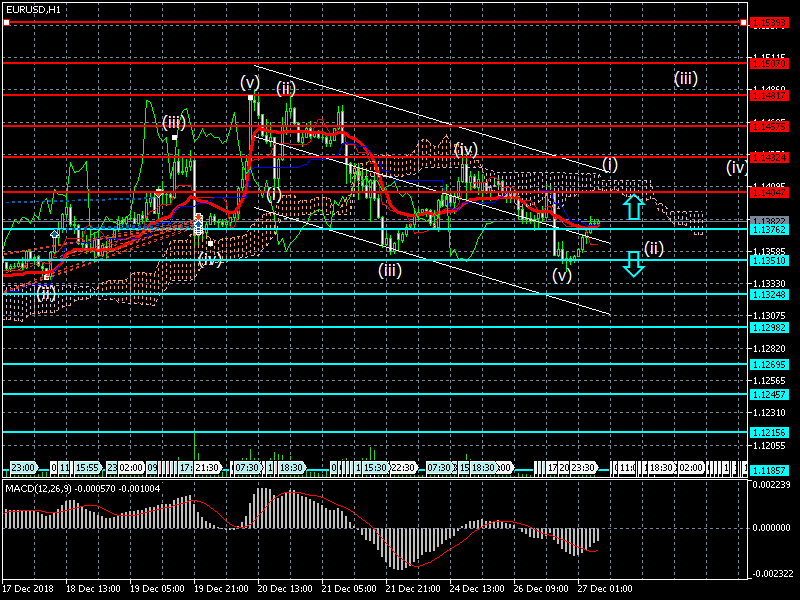This screenshot has height=600, width=800.
Task: Click white anchor handle on 1.15393 line
Action: 742,21
